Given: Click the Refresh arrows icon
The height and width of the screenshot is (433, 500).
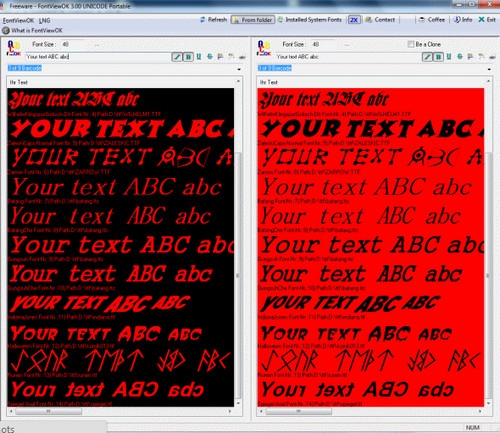Looking at the screenshot, I should (x=203, y=20).
